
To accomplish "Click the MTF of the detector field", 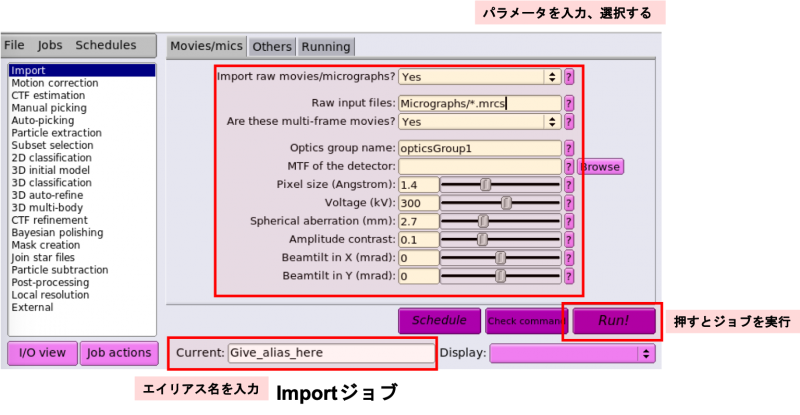I will [x=480, y=166].
